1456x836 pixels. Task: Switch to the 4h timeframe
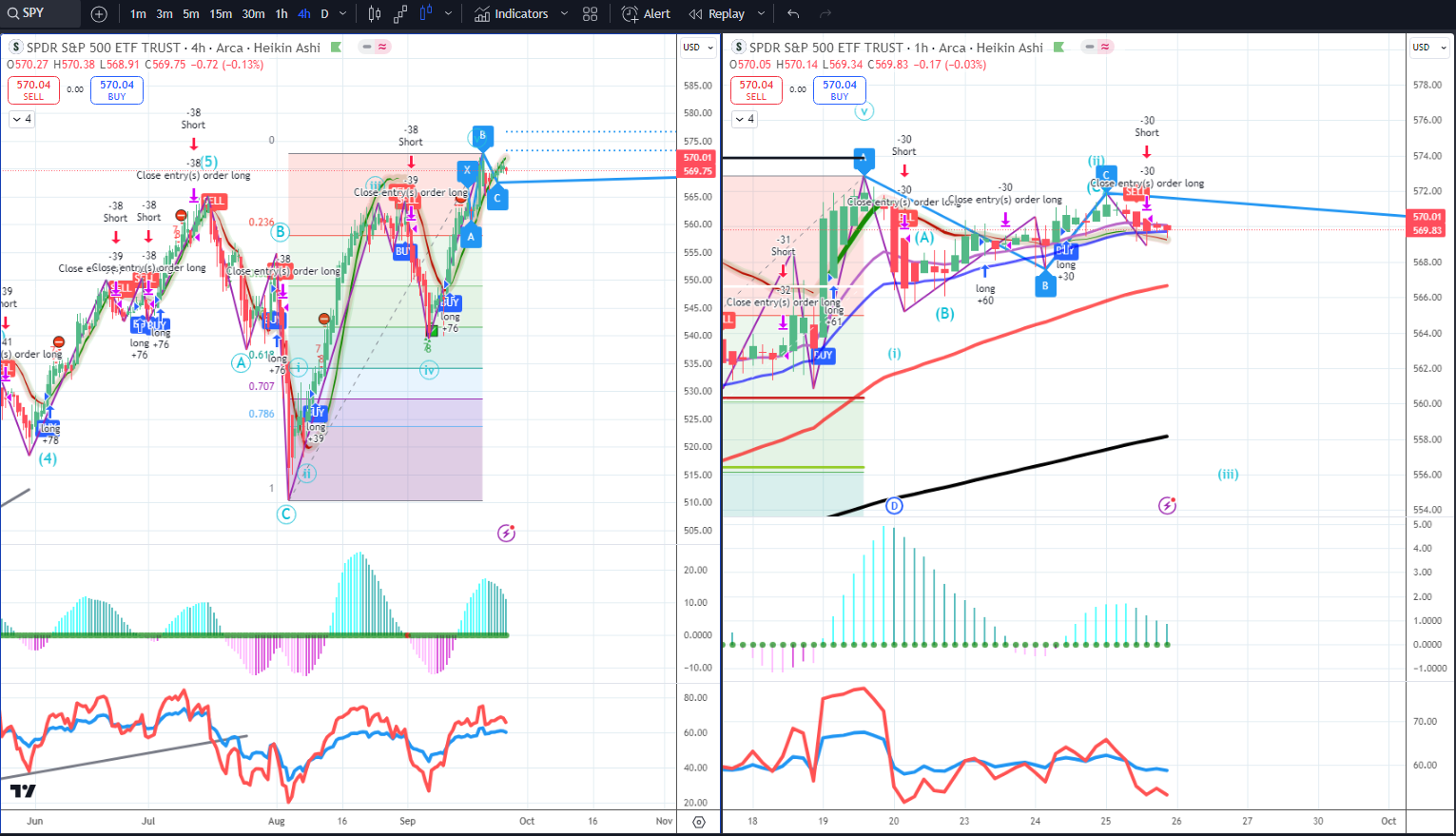click(x=304, y=14)
